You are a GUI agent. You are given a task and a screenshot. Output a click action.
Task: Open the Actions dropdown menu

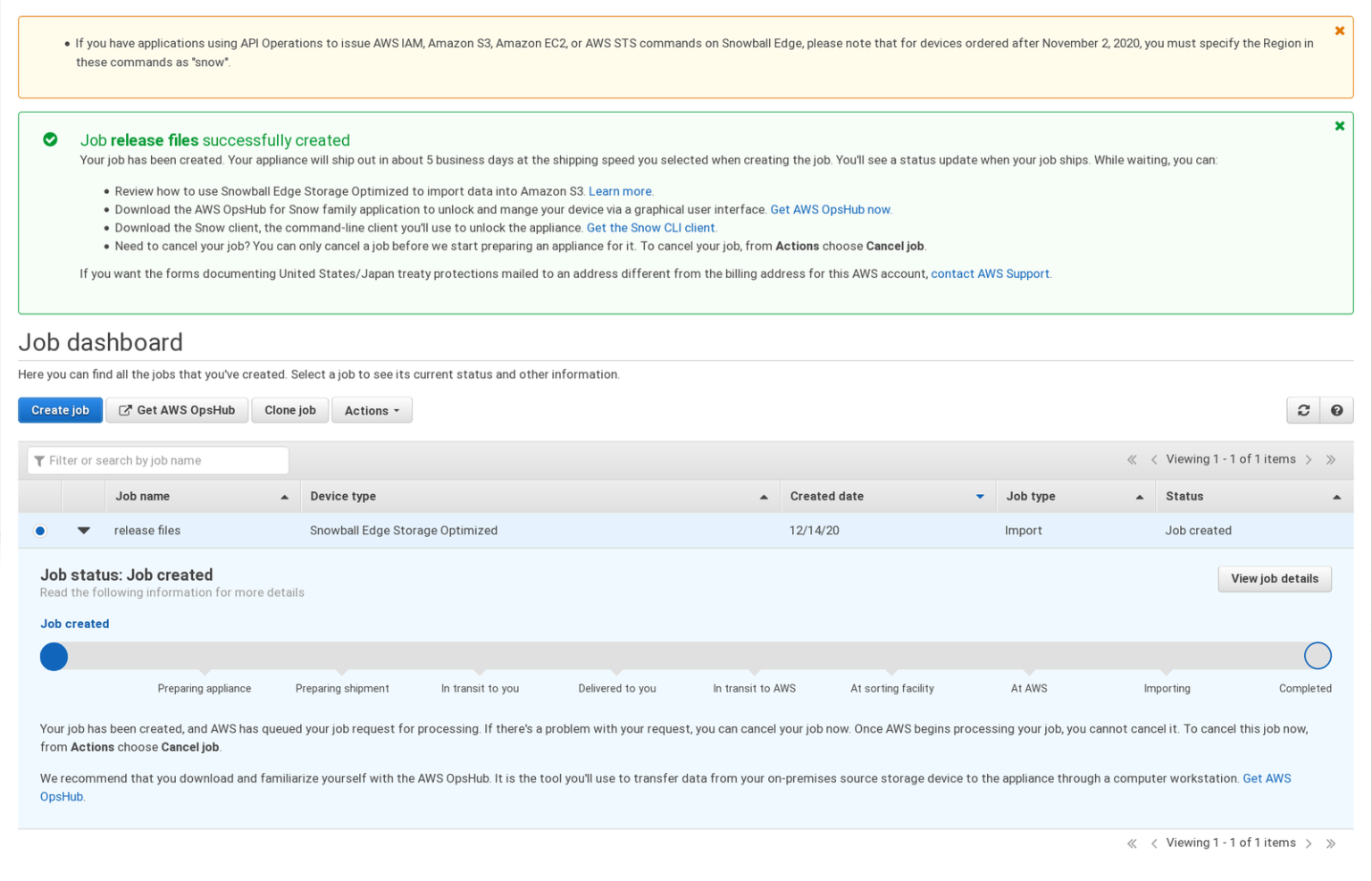(372, 409)
